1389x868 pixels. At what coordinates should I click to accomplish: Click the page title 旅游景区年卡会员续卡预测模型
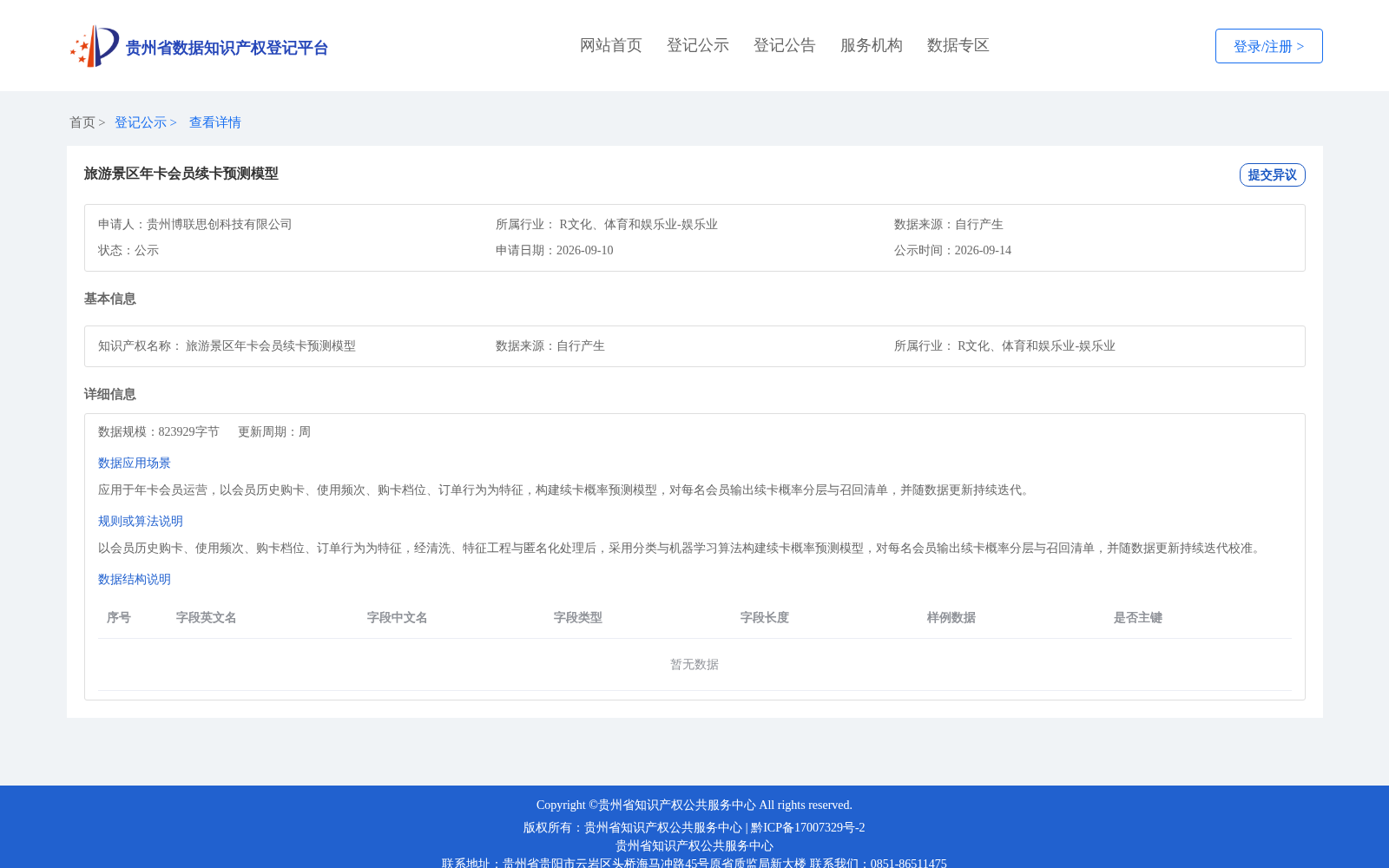(x=181, y=174)
